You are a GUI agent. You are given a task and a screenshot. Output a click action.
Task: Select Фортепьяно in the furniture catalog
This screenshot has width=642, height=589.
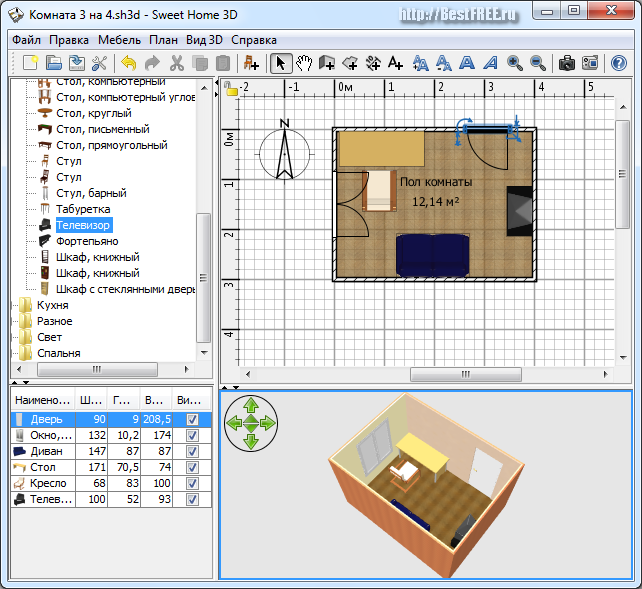(x=86, y=241)
